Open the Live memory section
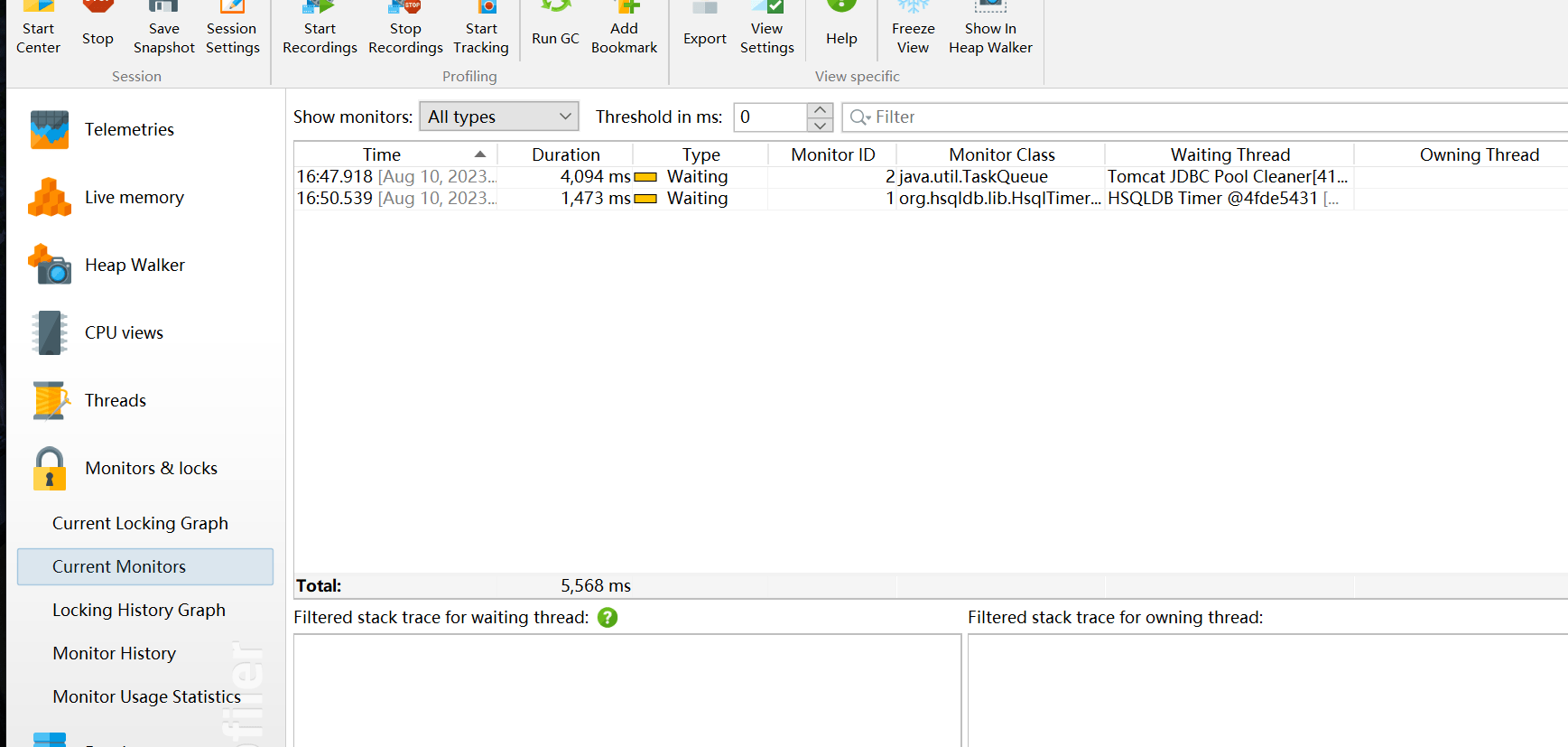Image resolution: width=1568 pixels, height=747 pixels. pos(134,198)
